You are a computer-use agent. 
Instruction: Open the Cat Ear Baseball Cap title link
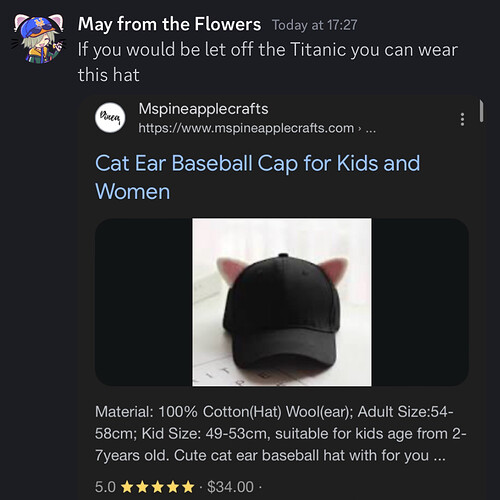[257, 177]
